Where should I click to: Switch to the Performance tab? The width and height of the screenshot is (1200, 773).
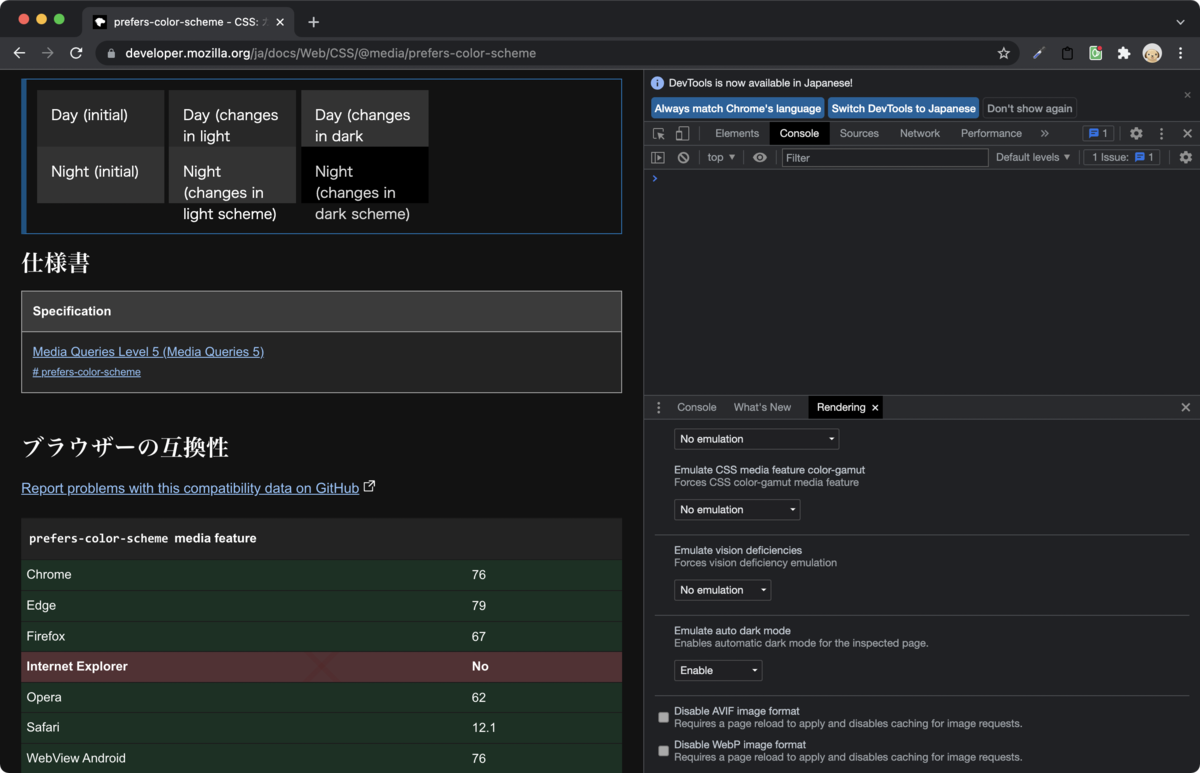pos(991,133)
